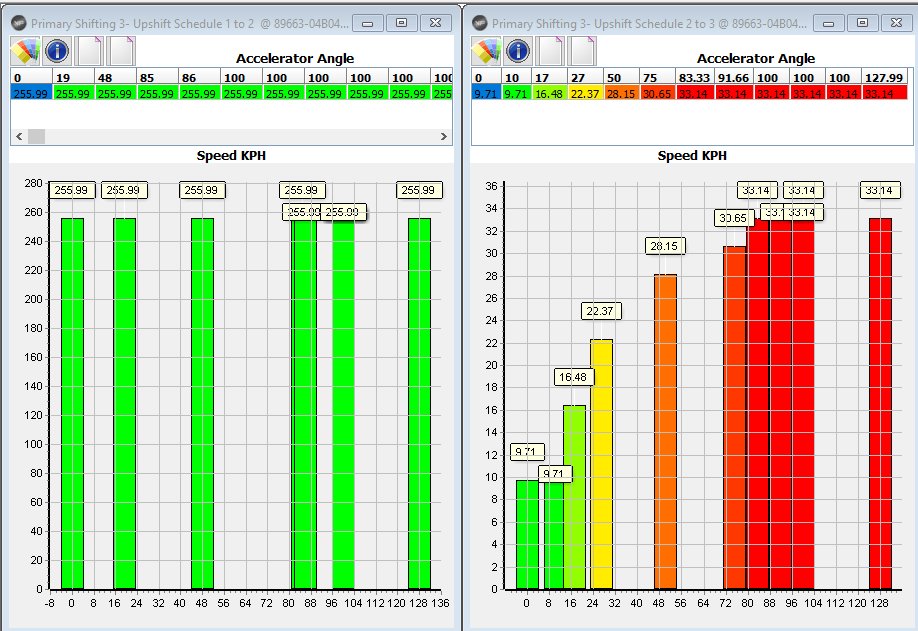The width and height of the screenshot is (918, 631).
Task: Click the last page icon in the 1 to 2 window toolbar
Action: click(121, 51)
